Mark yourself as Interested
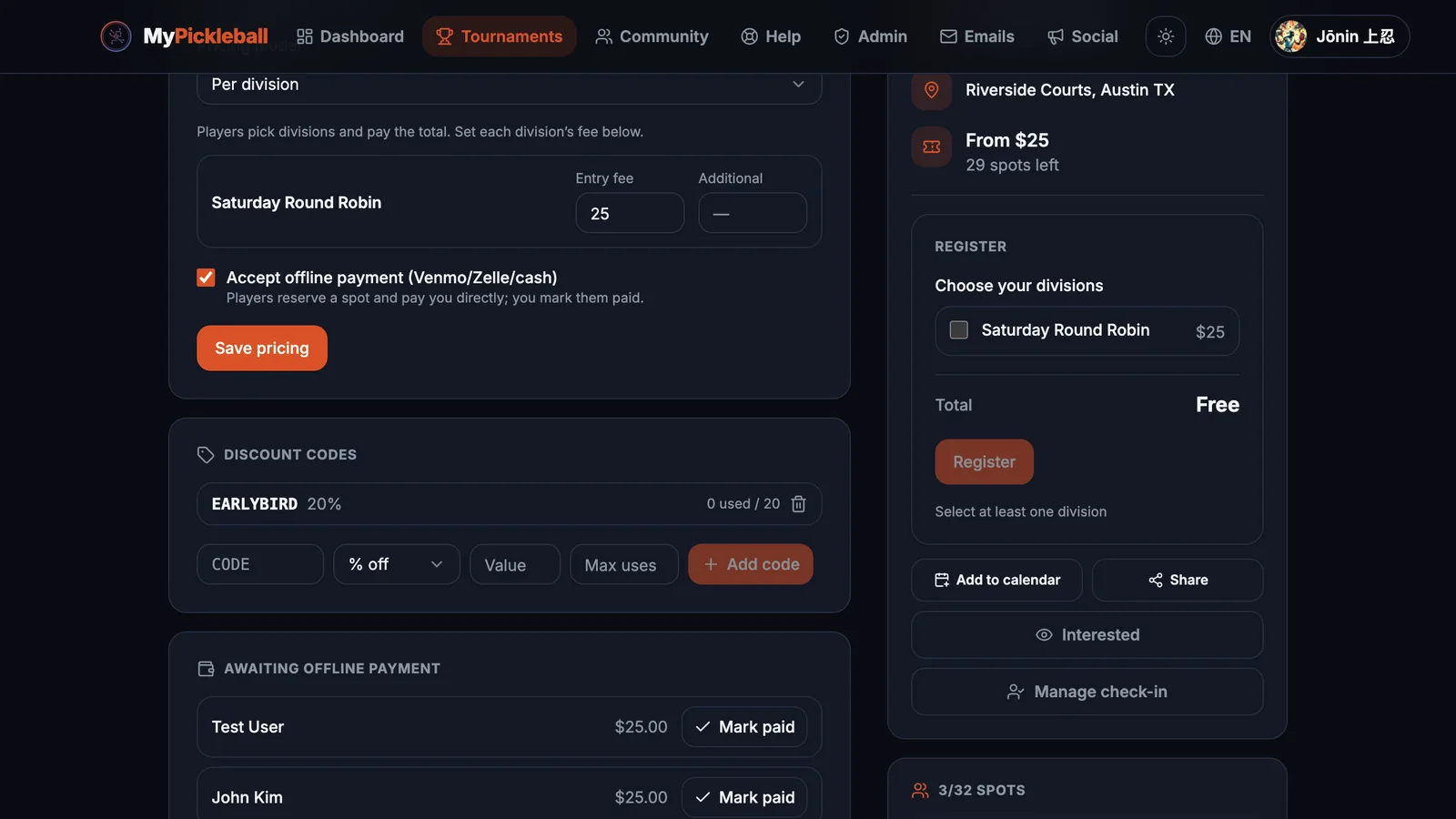 1087,635
